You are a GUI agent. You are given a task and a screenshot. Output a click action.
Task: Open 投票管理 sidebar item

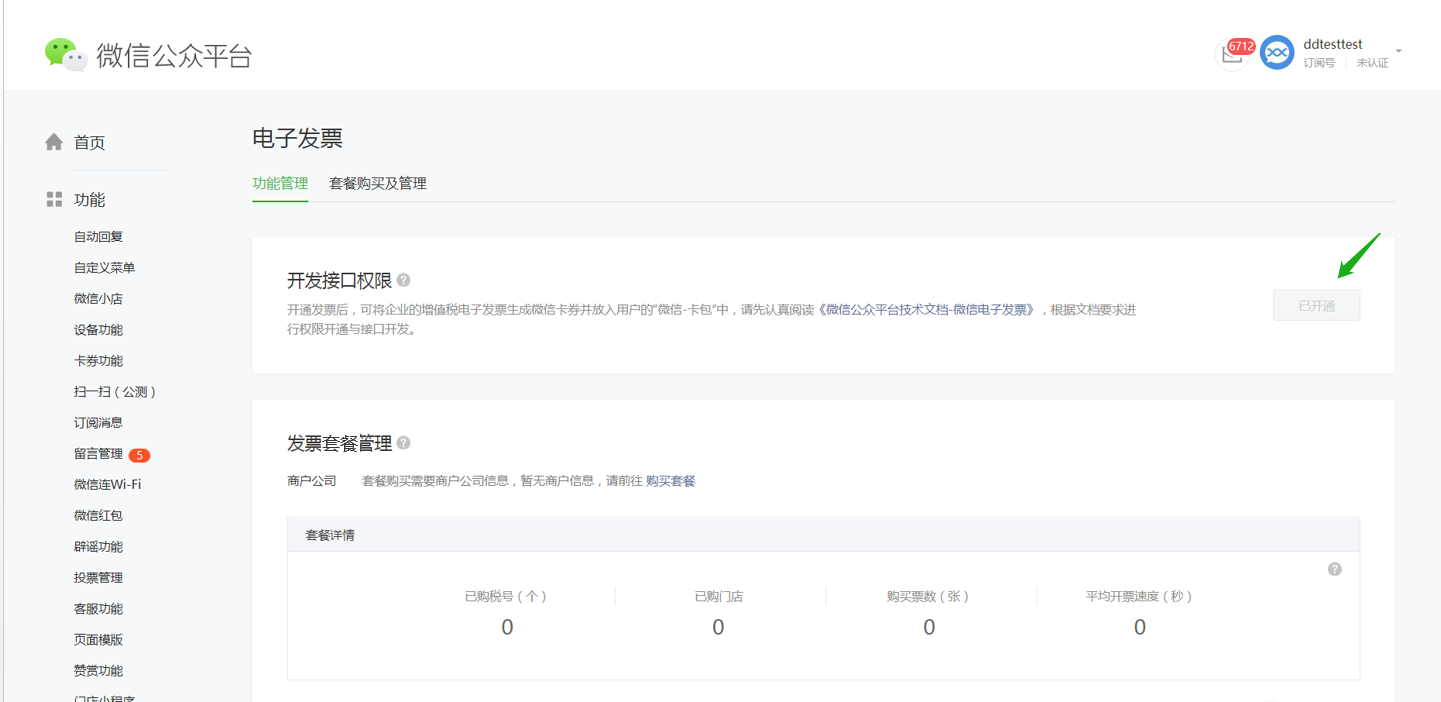point(98,578)
